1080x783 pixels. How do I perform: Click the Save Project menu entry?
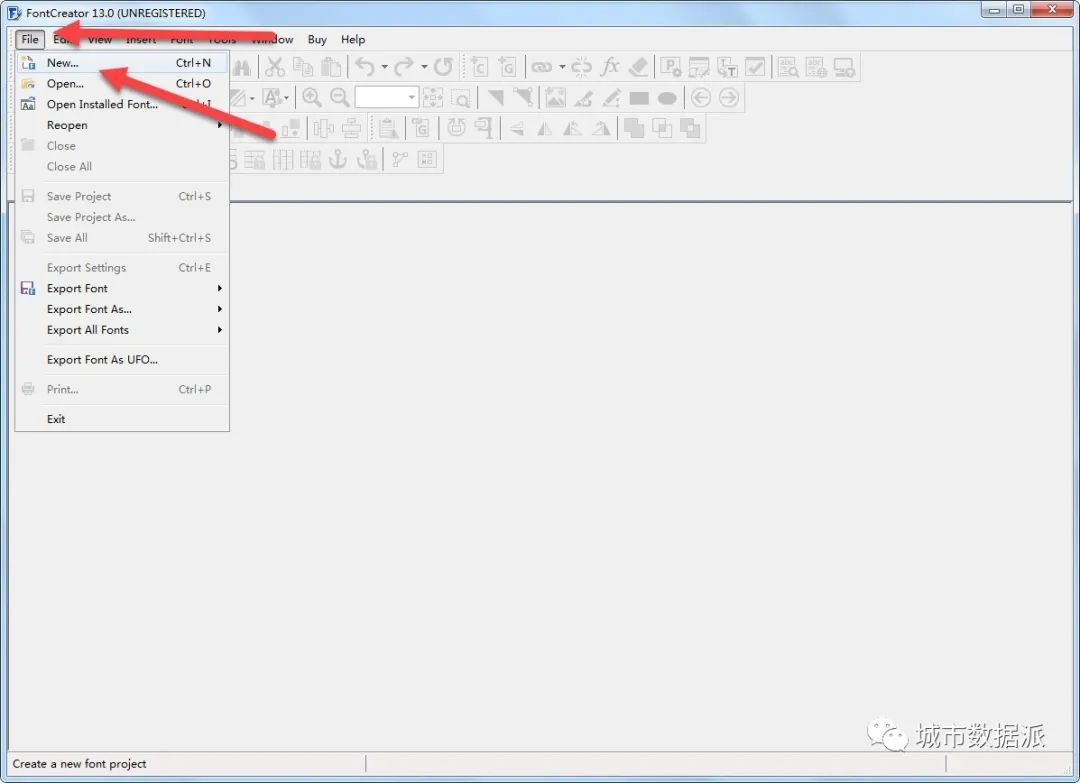pos(123,196)
